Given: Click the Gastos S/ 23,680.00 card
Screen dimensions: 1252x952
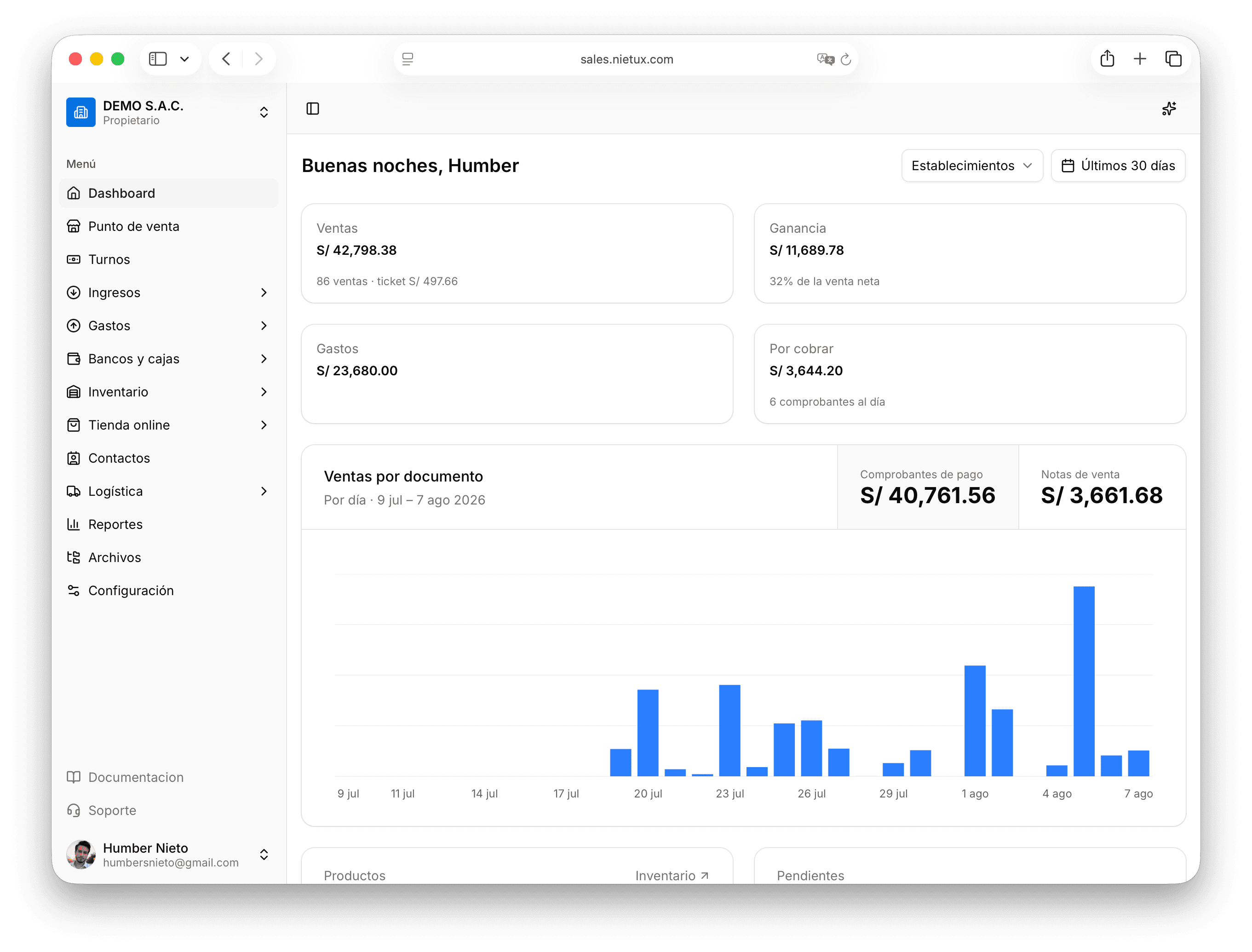Looking at the screenshot, I should pos(517,374).
